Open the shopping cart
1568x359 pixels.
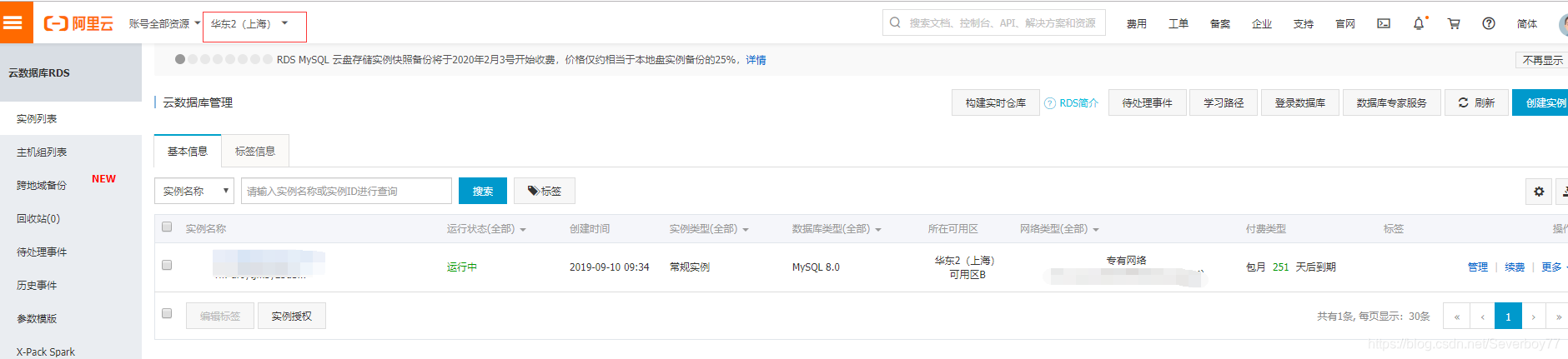(x=1454, y=23)
